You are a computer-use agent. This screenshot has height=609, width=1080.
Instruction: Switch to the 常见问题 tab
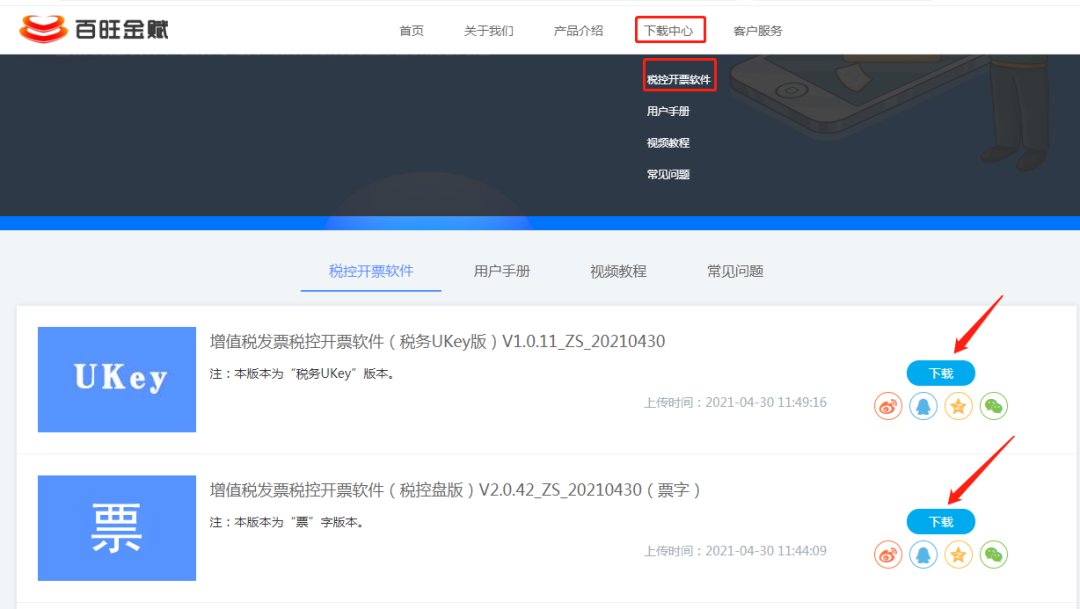[x=735, y=271]
